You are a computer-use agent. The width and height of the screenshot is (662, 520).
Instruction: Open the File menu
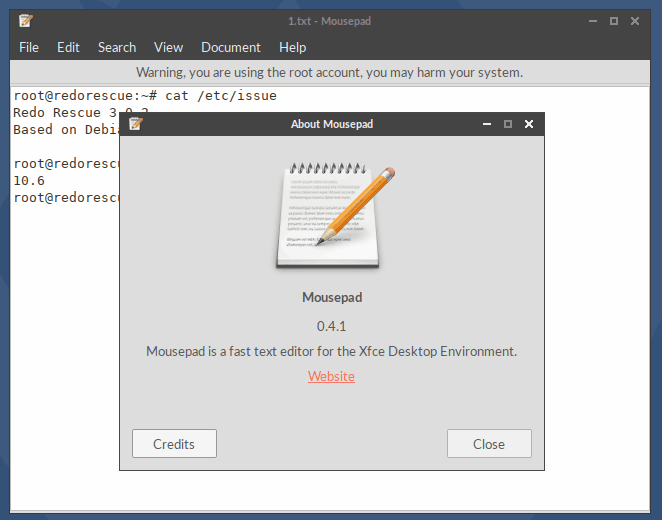[29, 47]
